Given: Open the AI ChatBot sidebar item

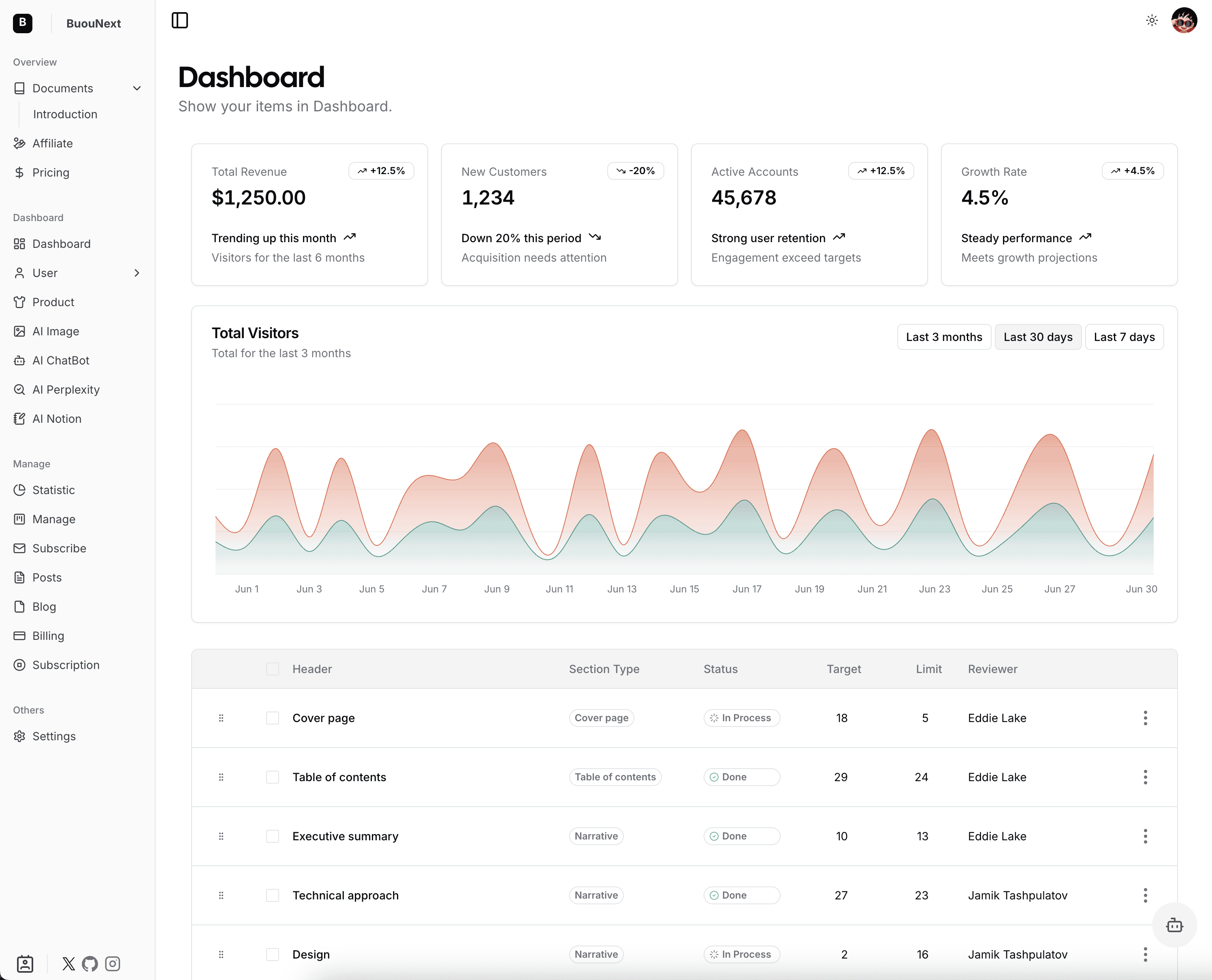Looking at the screenshot, I should coord(60,361).
